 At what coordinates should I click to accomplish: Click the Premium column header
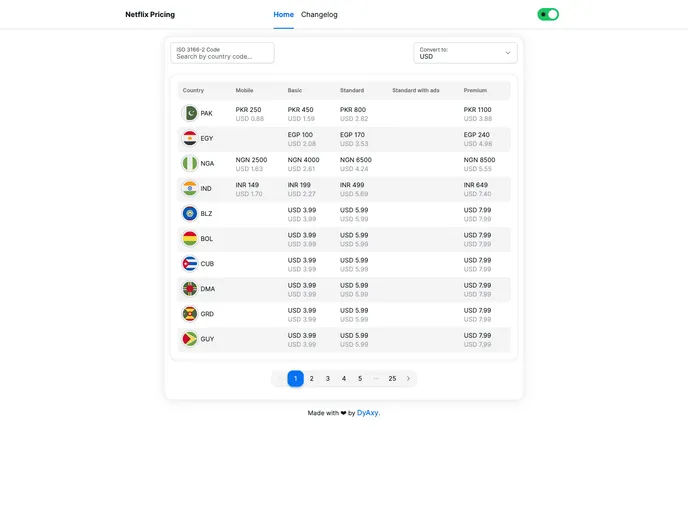coord(476,90)
